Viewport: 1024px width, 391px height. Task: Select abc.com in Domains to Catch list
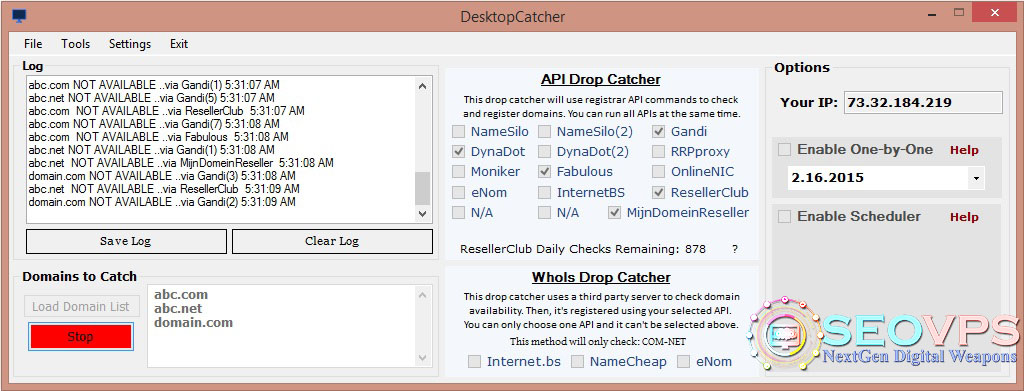coord(181,294)
